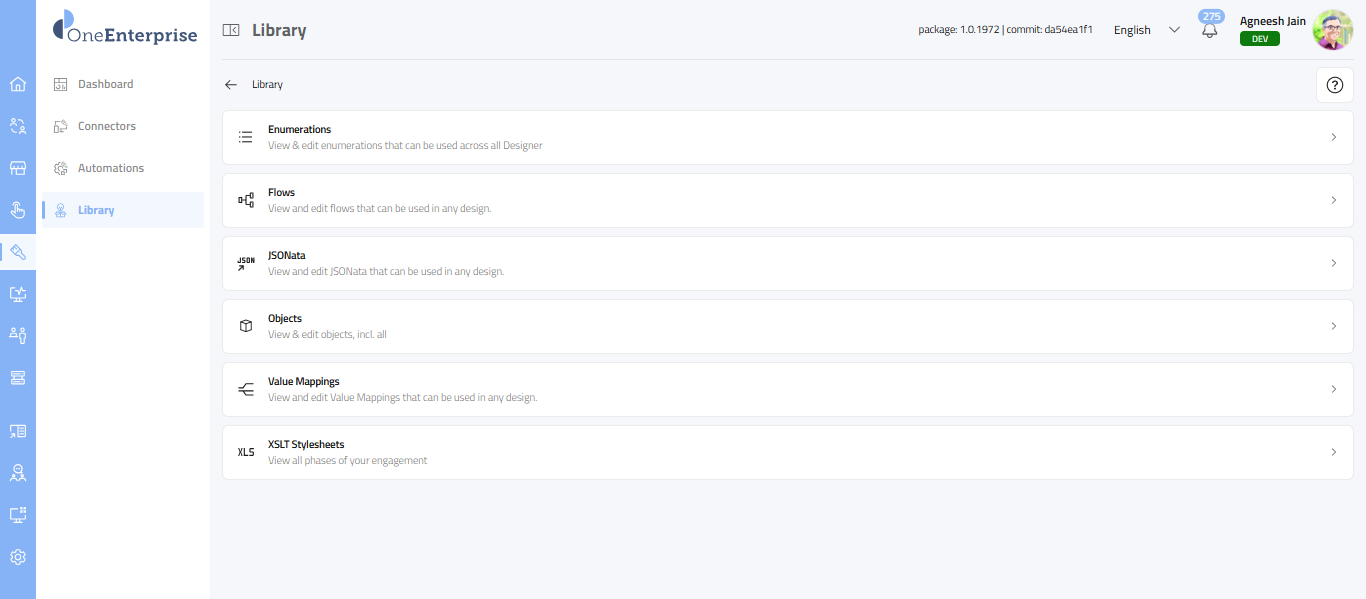Viewport: 1366px width, 599px height.
Task: Select the touch pointer icon in left rail
Action: coord(17,210)
